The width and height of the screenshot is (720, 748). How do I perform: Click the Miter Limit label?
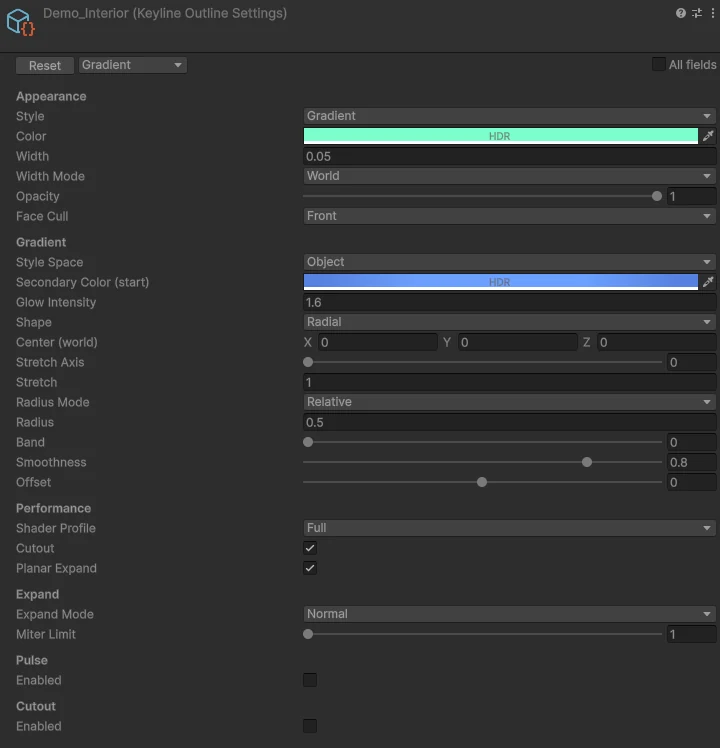[x=46, y=634]
